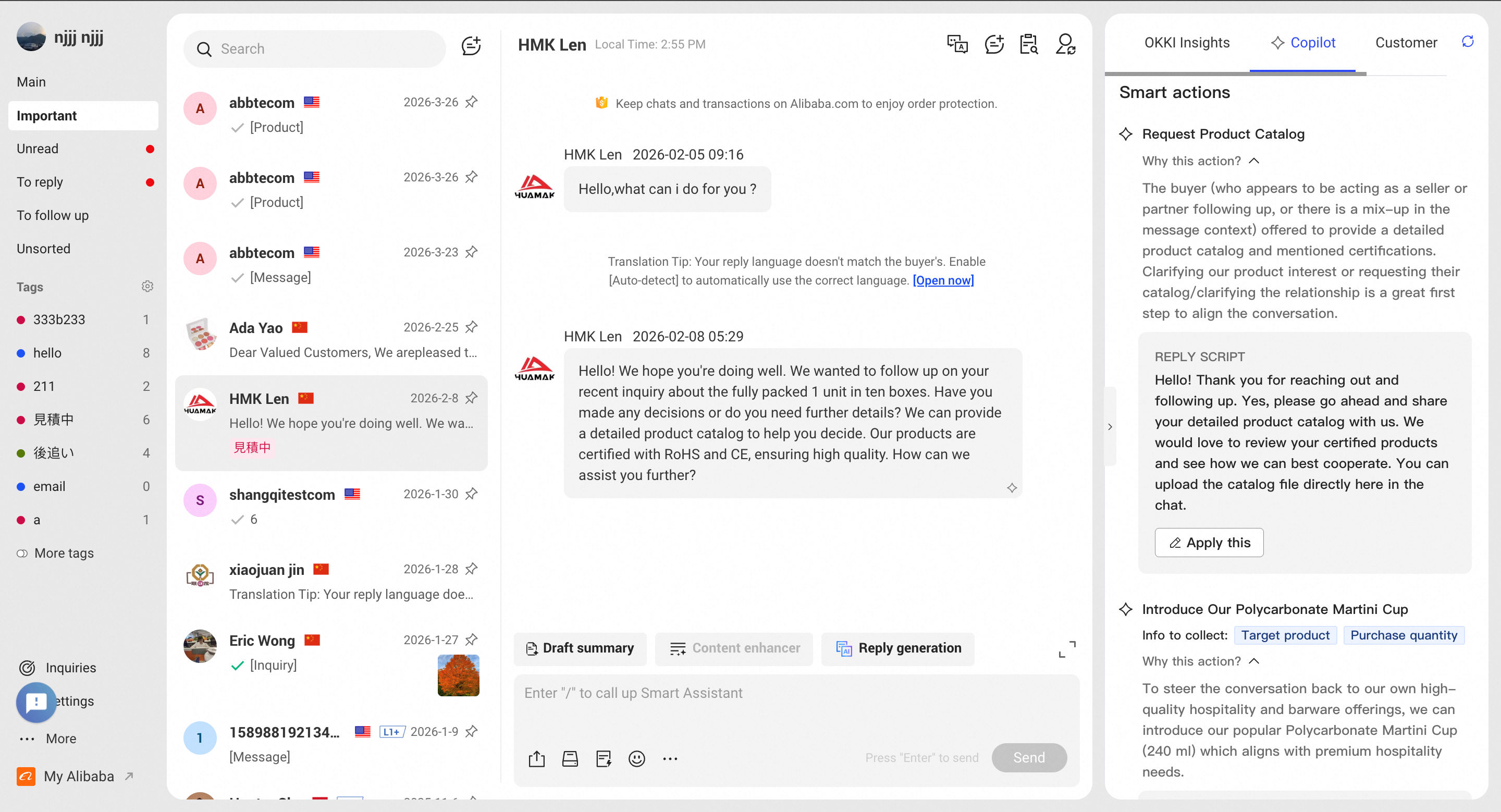Click the transfer contact person icon
This screenshot has height=812, width=1501.
[x=1066, y=44]
